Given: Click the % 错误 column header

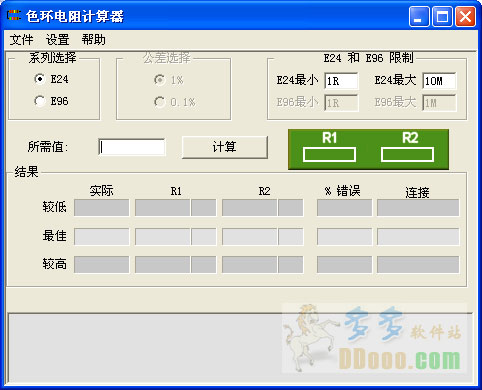Looking at the screenshot, I should 343,191.
